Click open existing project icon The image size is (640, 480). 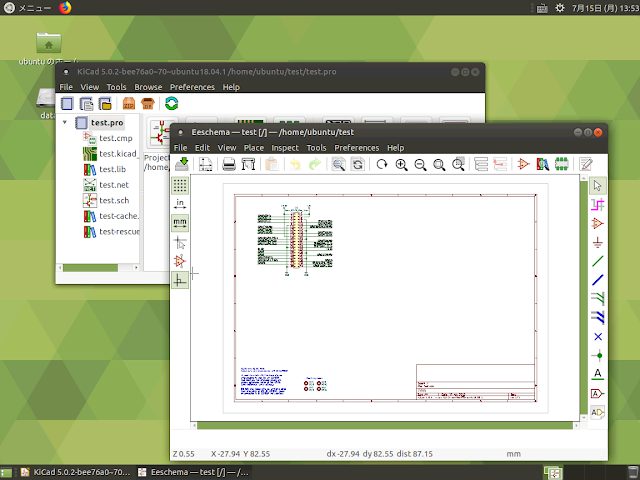click(x=105, y=104)
